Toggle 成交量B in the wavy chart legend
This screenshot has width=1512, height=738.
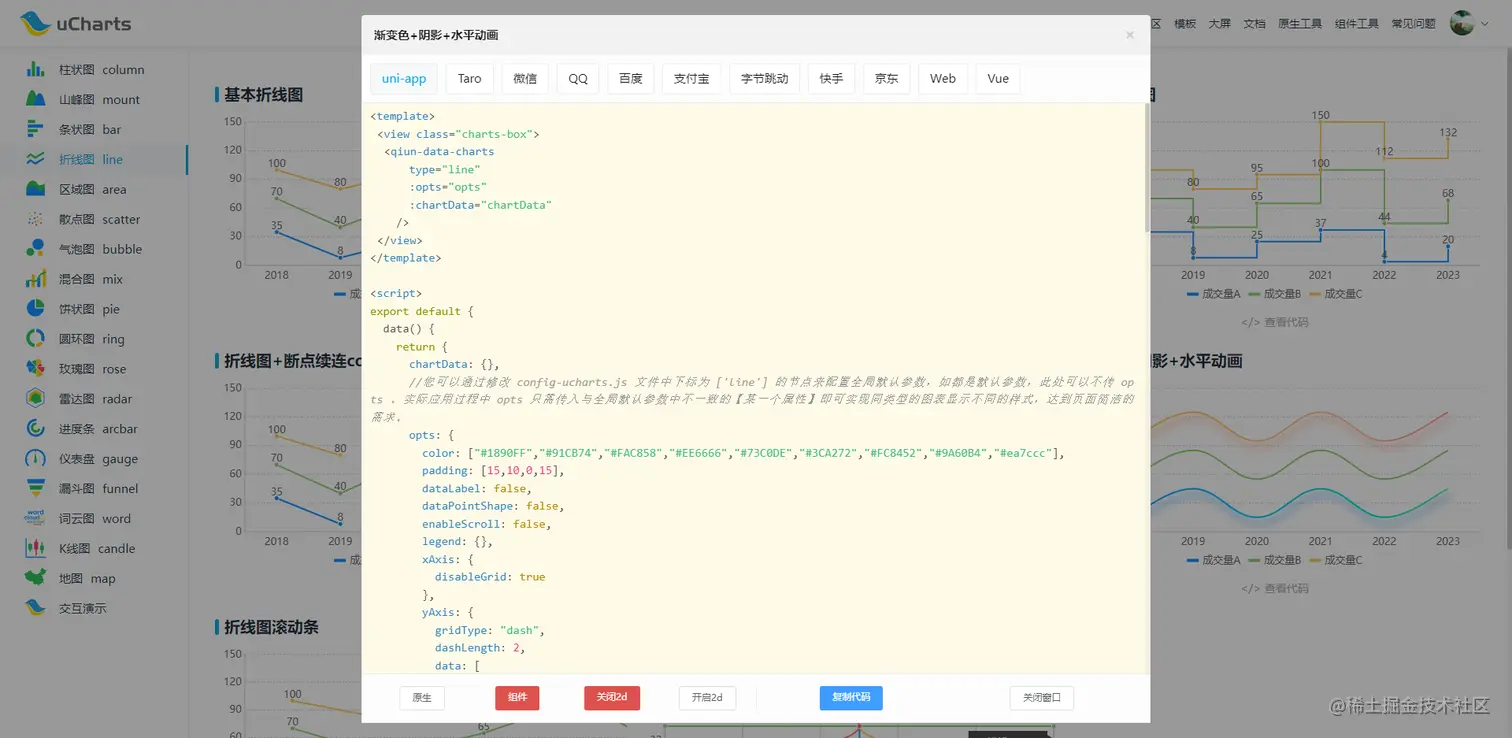[1274, 560]
